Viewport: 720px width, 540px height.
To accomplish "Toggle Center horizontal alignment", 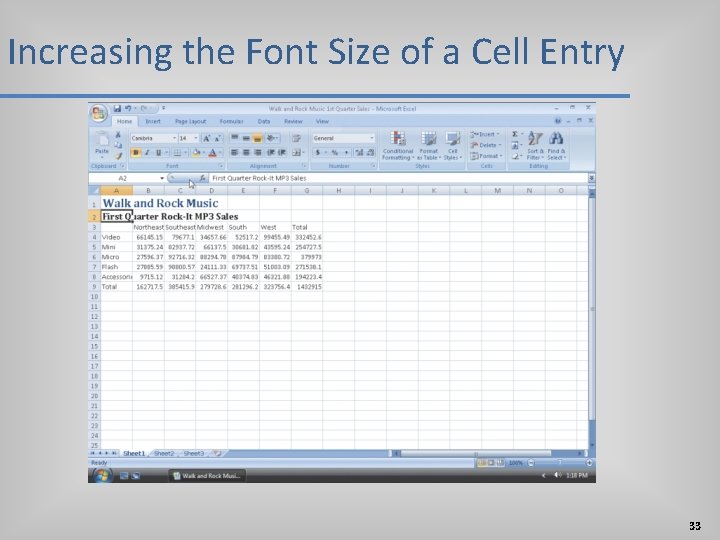I will pyautogui.click(x=246, y=152).
